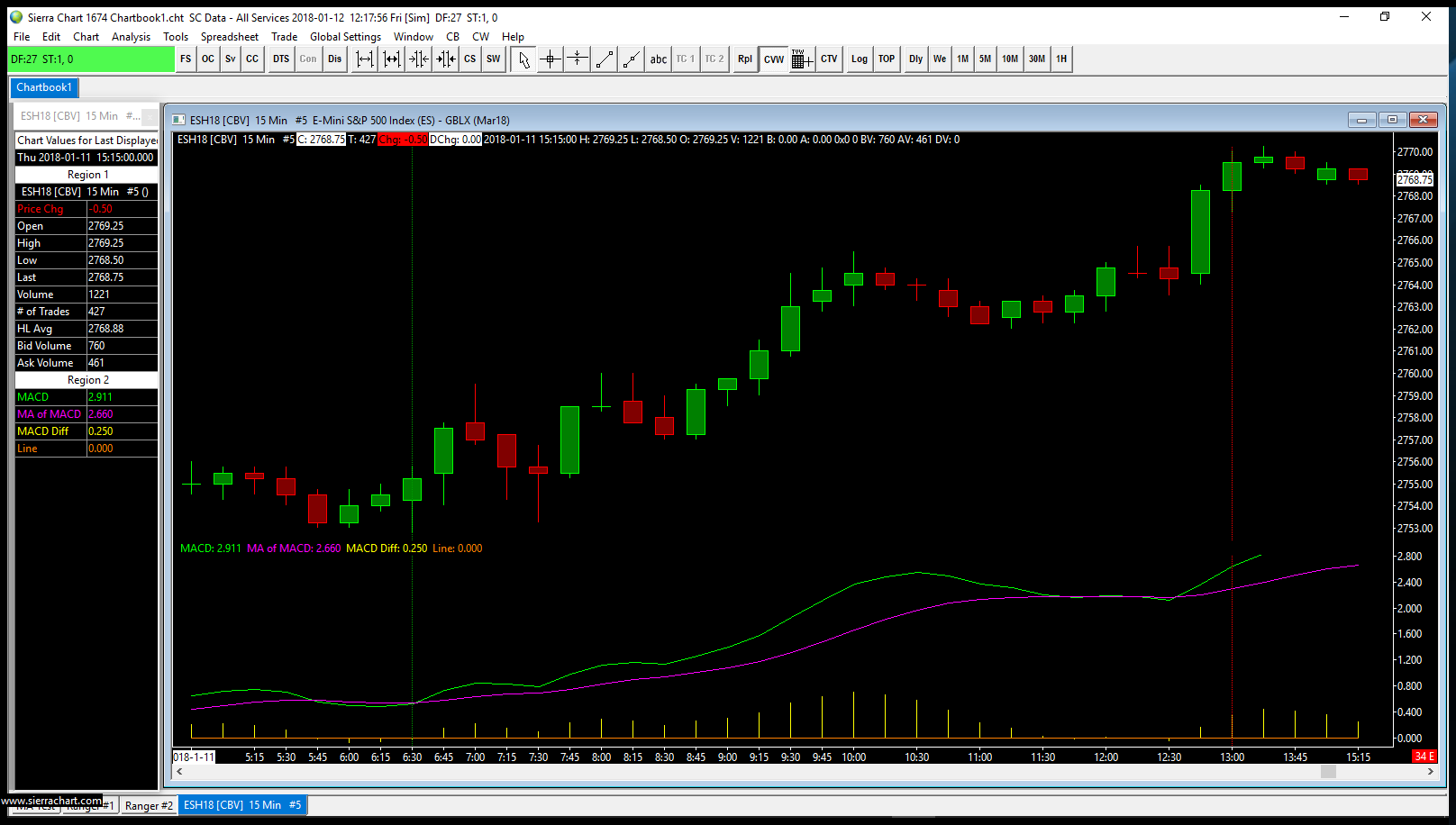
Task: Click the SW toolbar button
Action: 494,59
